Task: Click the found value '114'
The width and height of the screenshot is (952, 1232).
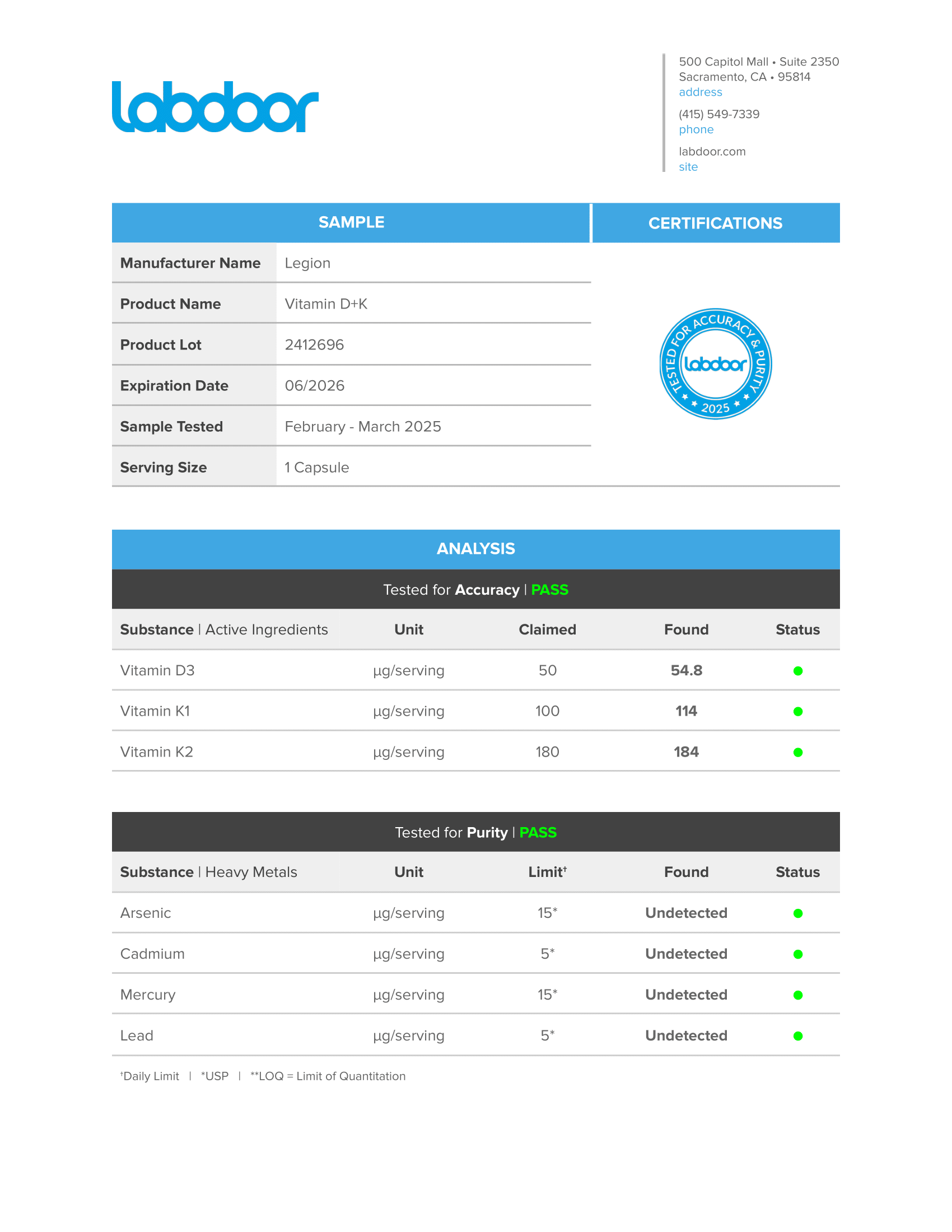Action: pyautogui.click(x=687, y=711)
